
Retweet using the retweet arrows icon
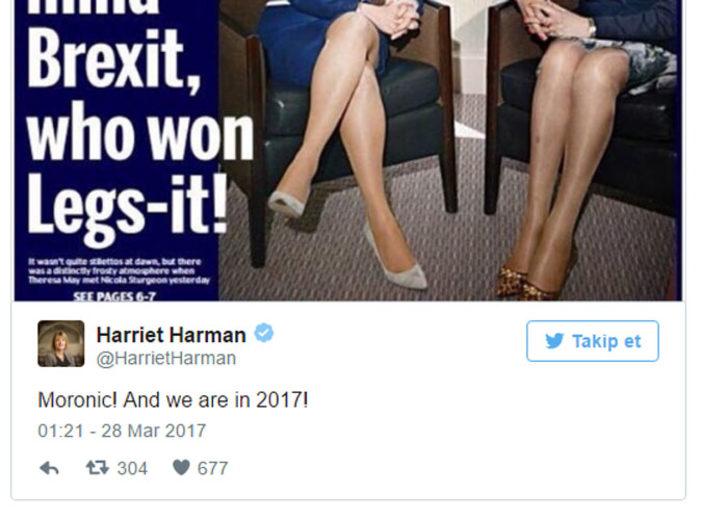[x=97, y=468]
